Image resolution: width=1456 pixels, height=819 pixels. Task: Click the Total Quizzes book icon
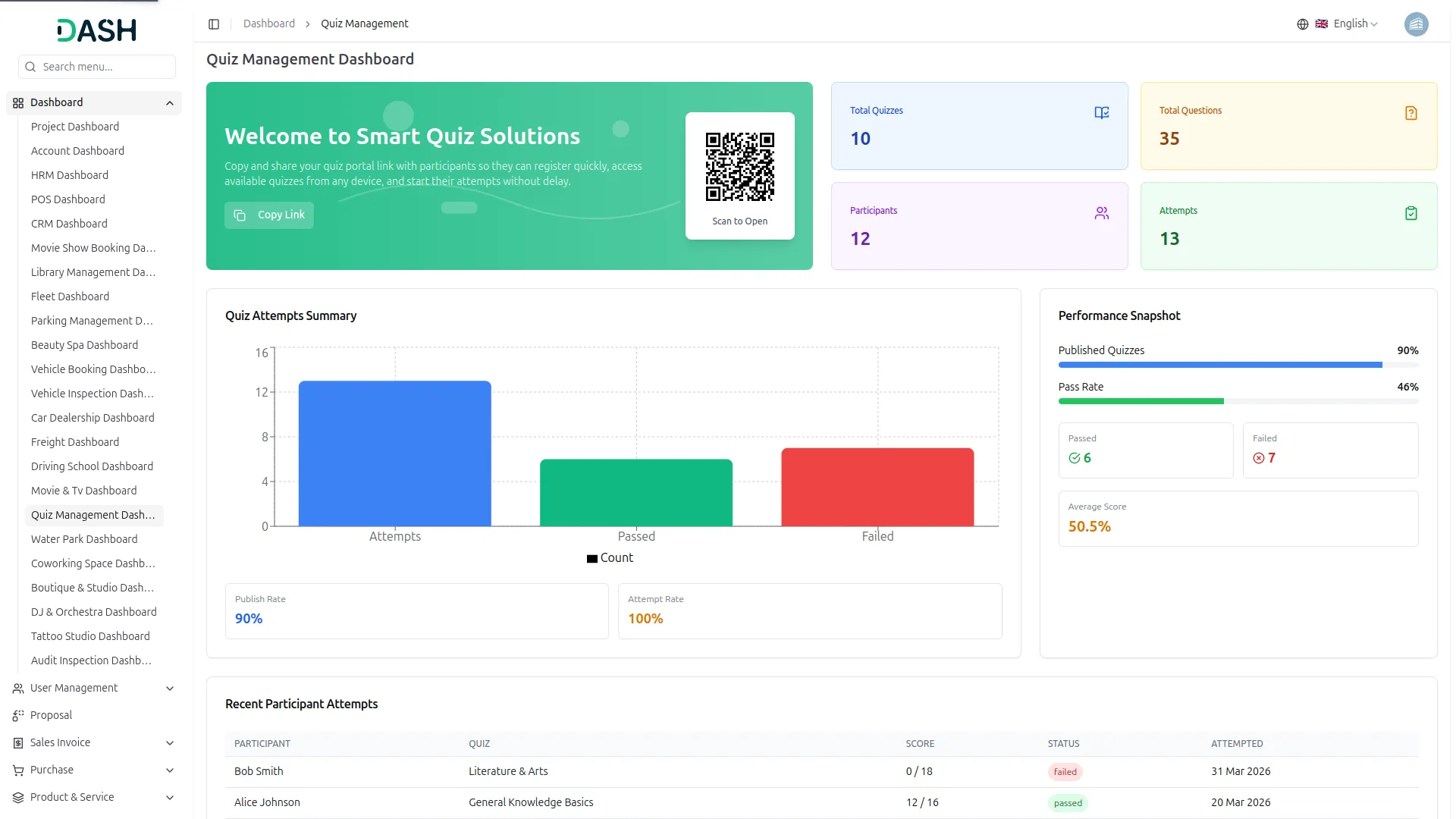tap(1101, 113)
